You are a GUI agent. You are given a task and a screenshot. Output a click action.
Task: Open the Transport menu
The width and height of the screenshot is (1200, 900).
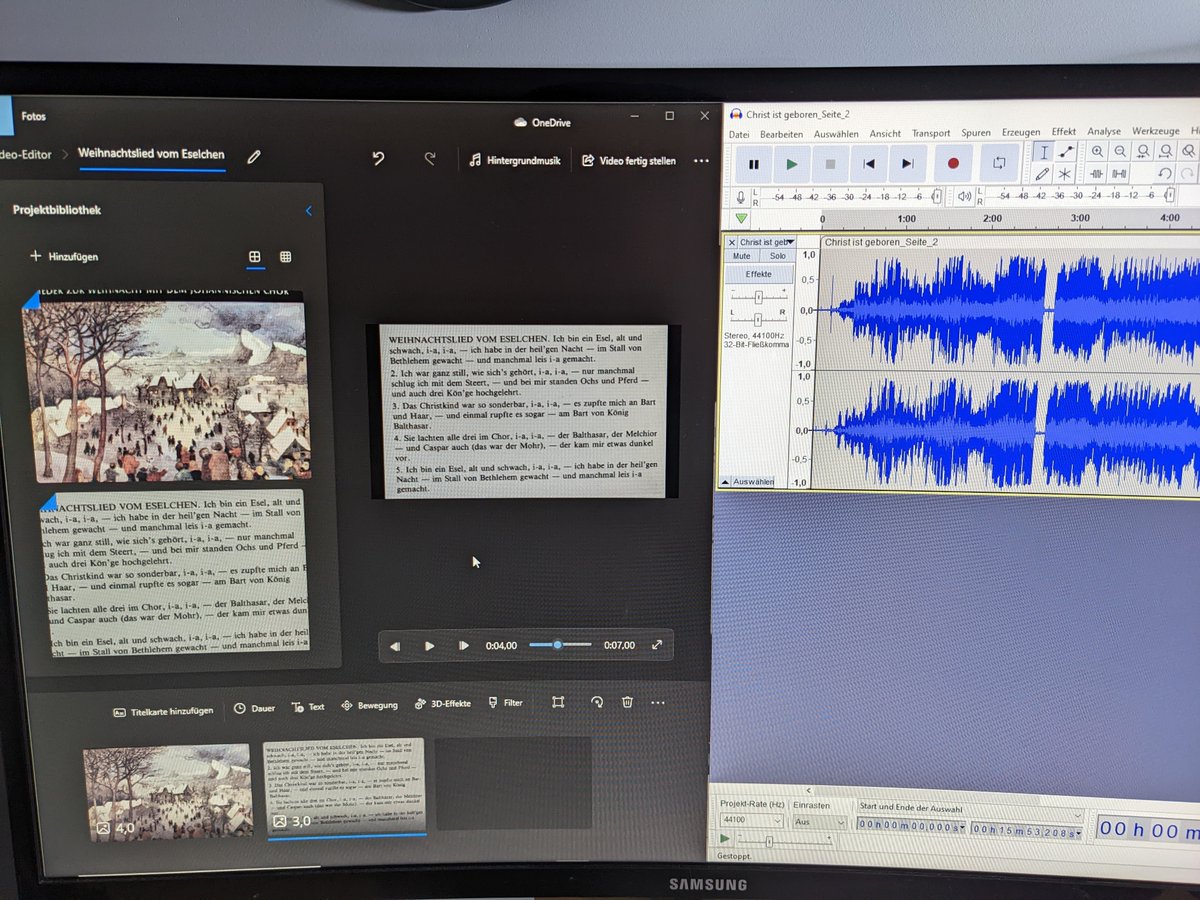[x=931, y=133]
